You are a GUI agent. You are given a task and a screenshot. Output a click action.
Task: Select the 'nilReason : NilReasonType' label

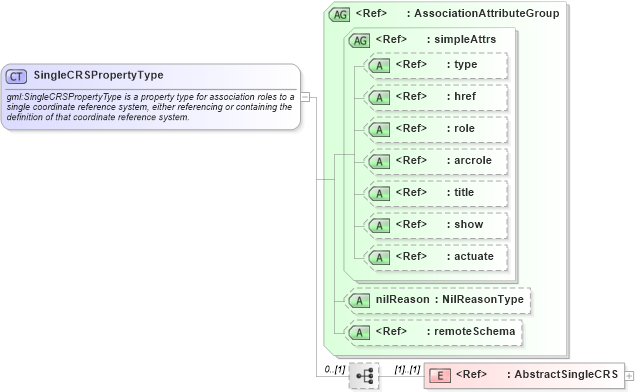coord(450,299)
